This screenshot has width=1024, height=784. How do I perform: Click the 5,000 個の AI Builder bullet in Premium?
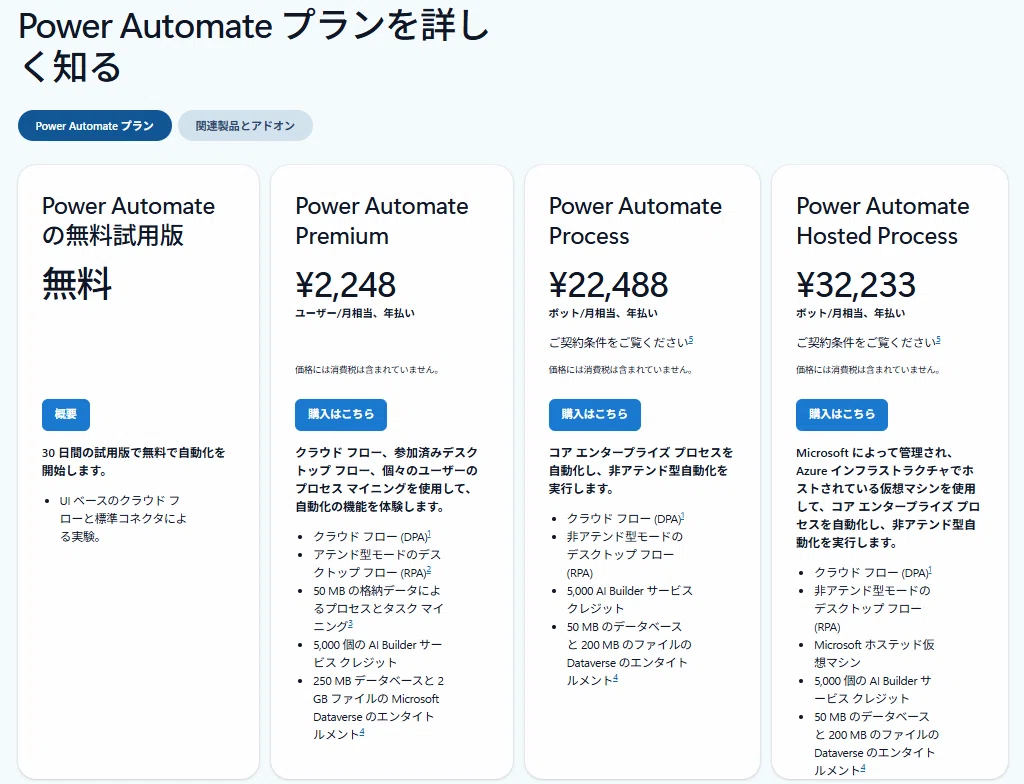coord(377,653)
